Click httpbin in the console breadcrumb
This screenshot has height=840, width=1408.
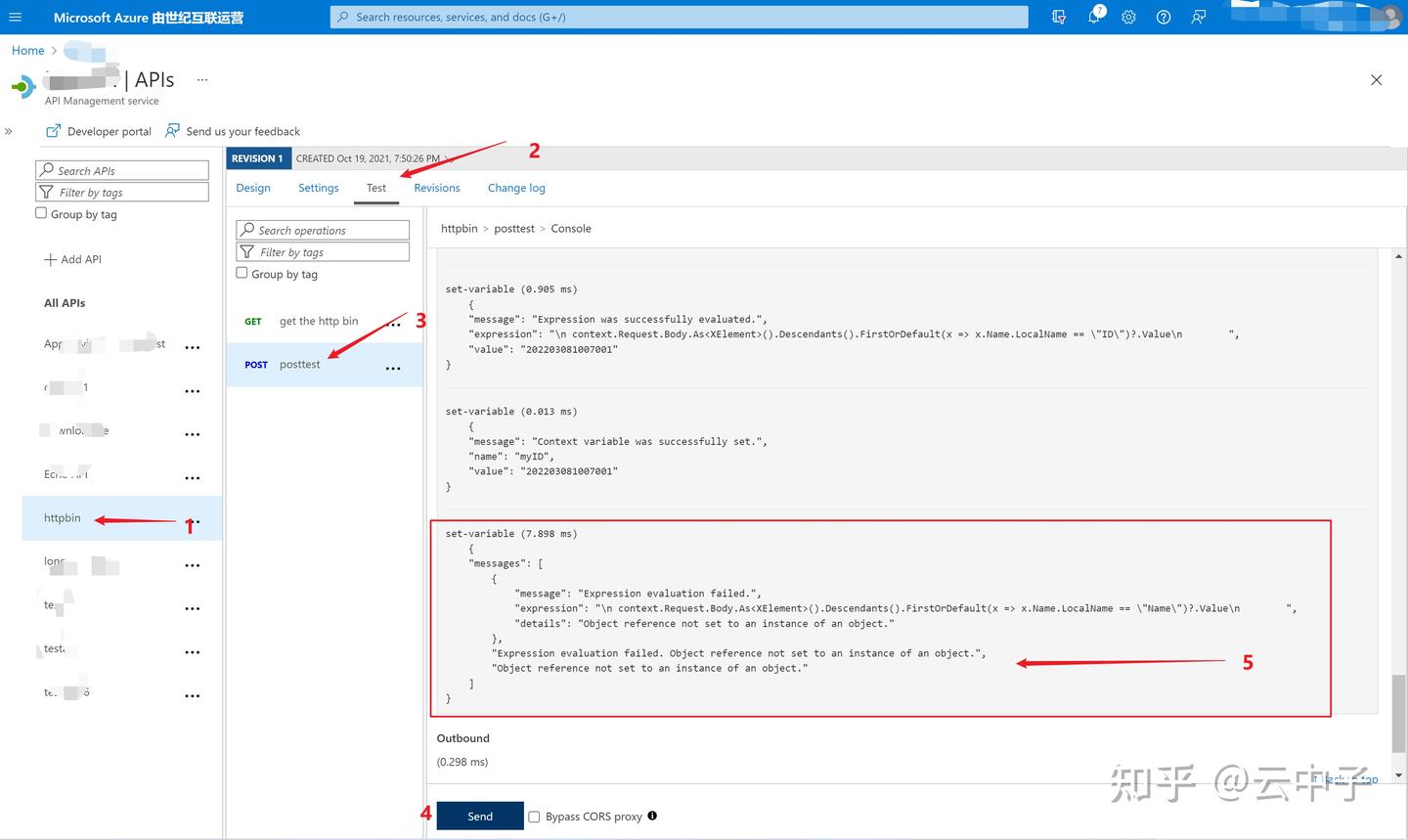[x=459, y=228]
